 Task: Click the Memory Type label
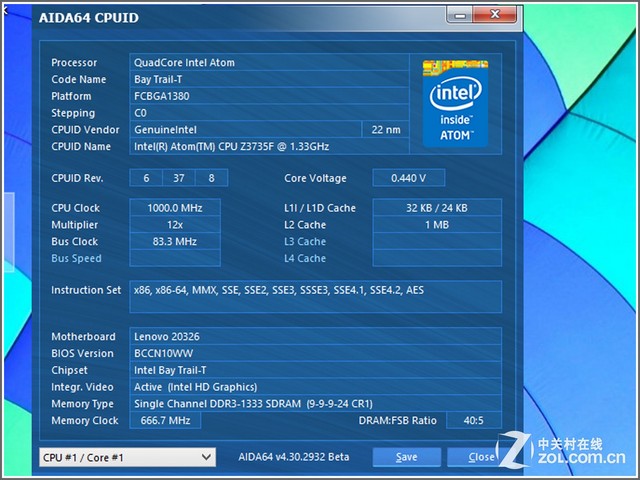pyautogui.click(x=82, y=404)
